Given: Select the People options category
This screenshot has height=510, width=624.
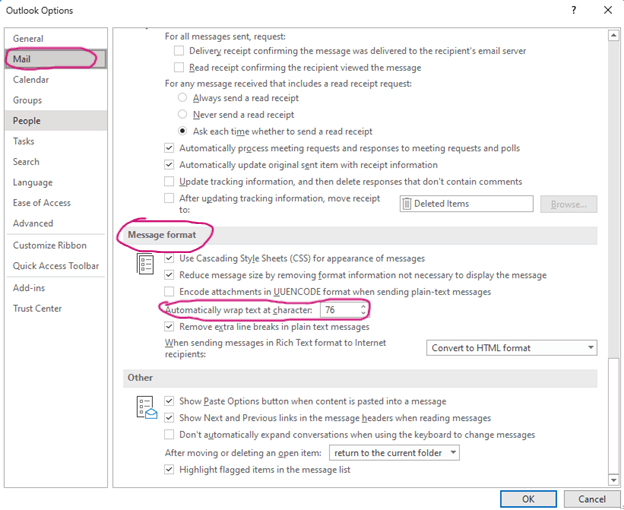Looking at the screenshot, I should click(x=56, y=121).
